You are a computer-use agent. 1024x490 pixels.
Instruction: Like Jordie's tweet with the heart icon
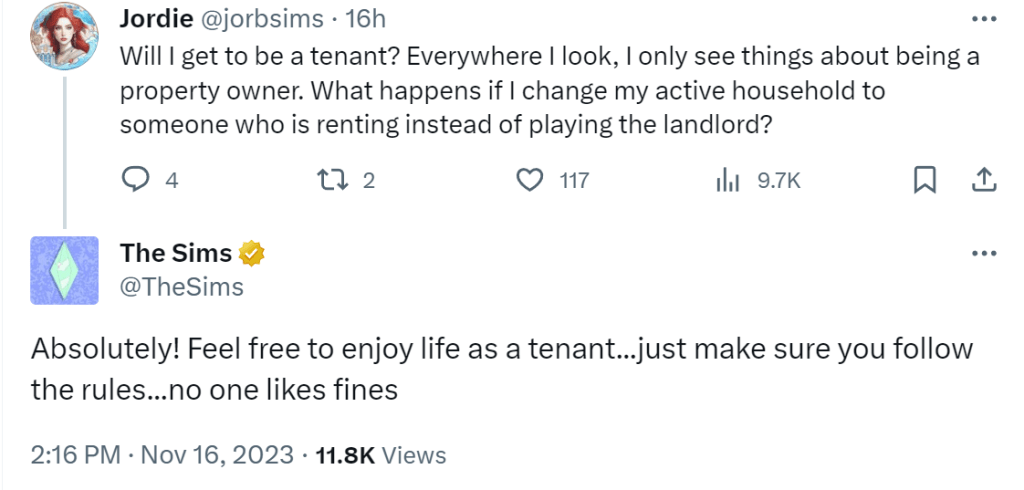528,181
